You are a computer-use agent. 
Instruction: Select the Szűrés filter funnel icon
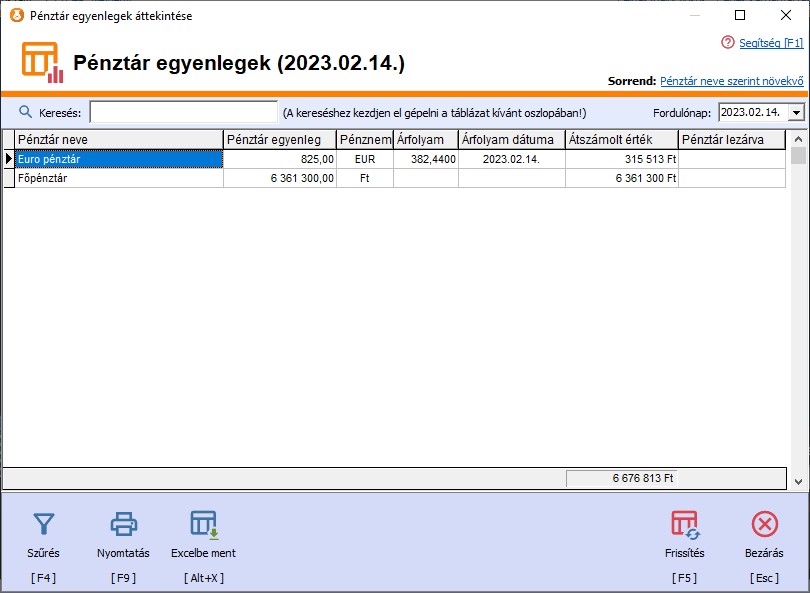click(44, 523)
